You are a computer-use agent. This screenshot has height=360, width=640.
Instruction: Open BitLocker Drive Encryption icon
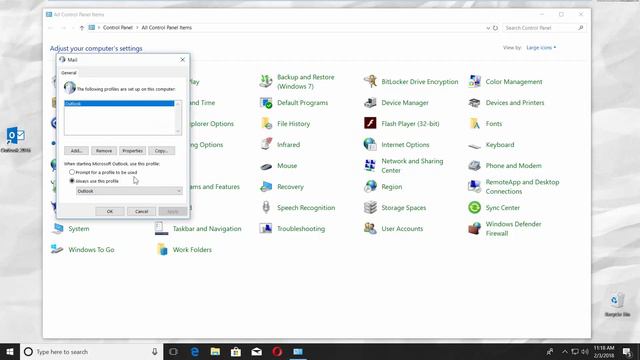tap(370, 81)
